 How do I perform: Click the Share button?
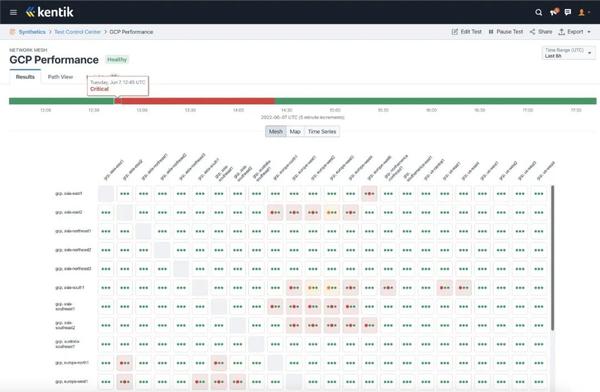click(x=541, y=32)
